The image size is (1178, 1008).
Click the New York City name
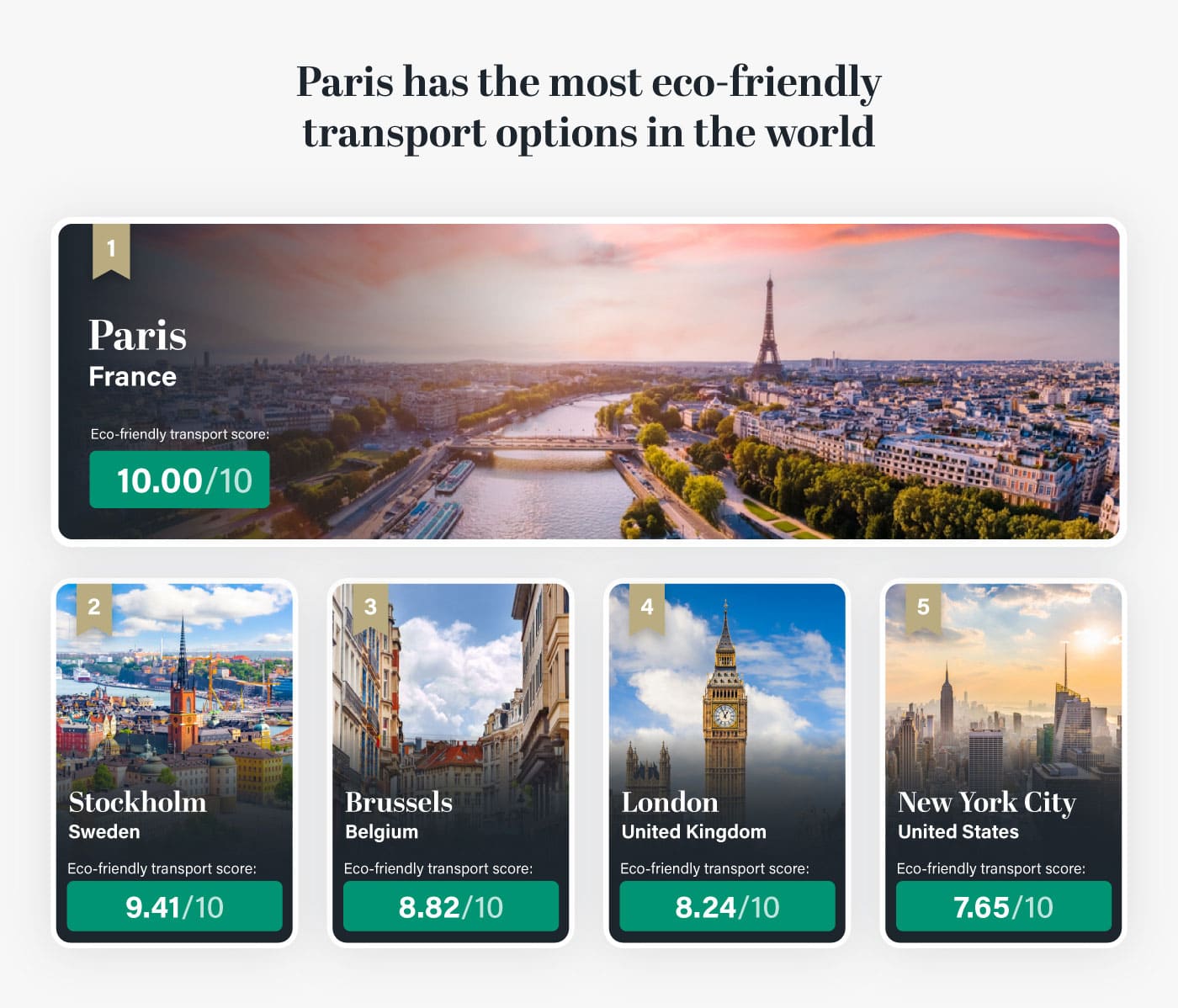point(986,802)
